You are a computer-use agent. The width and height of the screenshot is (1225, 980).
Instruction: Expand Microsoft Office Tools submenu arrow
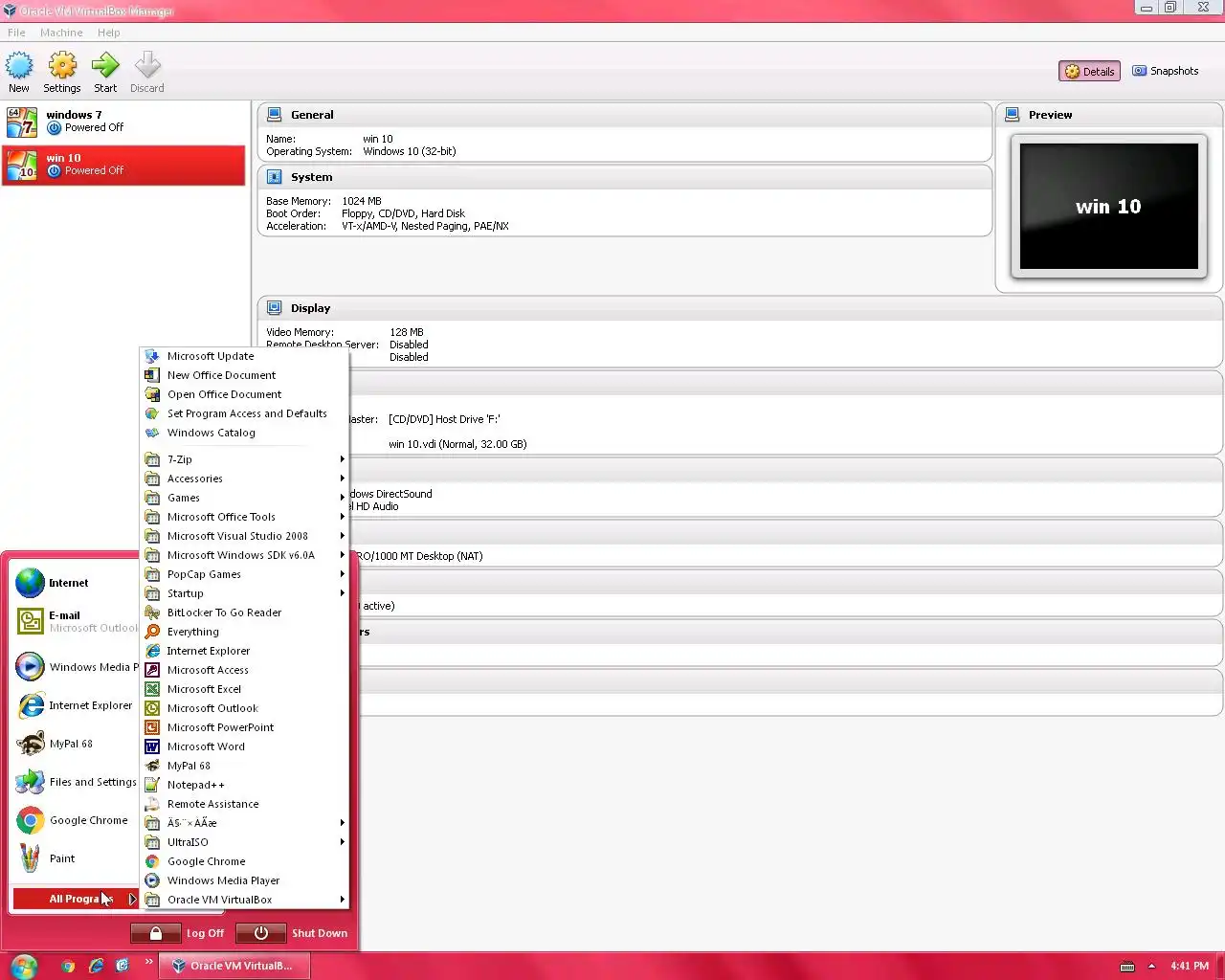pyautogui.click(x=342, y=517)
